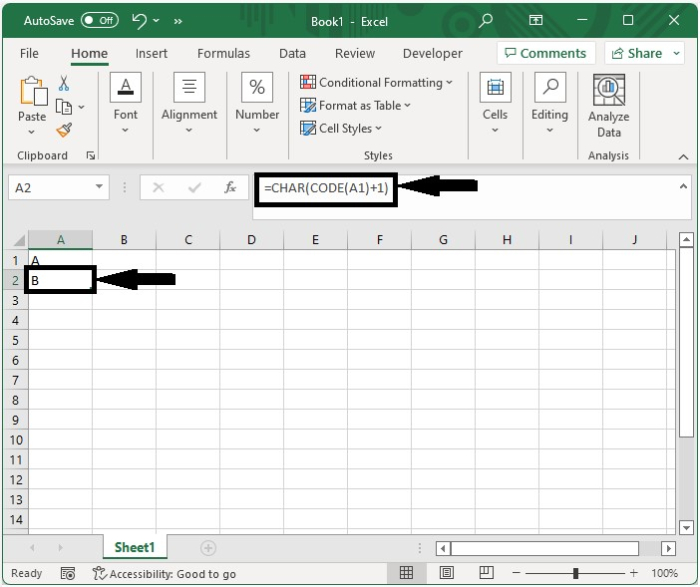Viewport: 700px width, 587px height.
Task: Click the Paste clipboard icon
Action: [32, 91]
